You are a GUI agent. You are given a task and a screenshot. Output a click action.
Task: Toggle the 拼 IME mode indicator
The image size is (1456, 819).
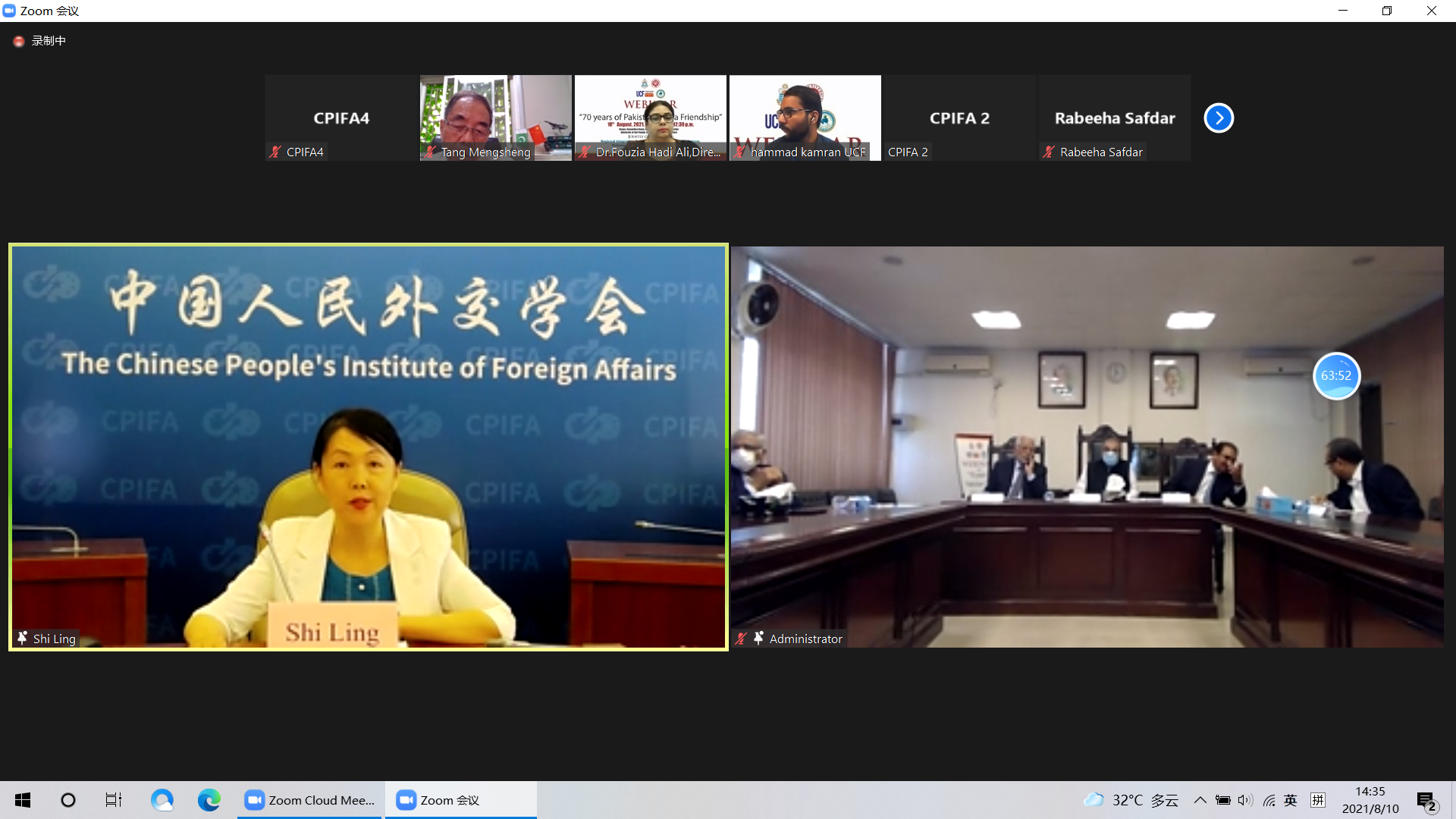[x=1318, y=800]
